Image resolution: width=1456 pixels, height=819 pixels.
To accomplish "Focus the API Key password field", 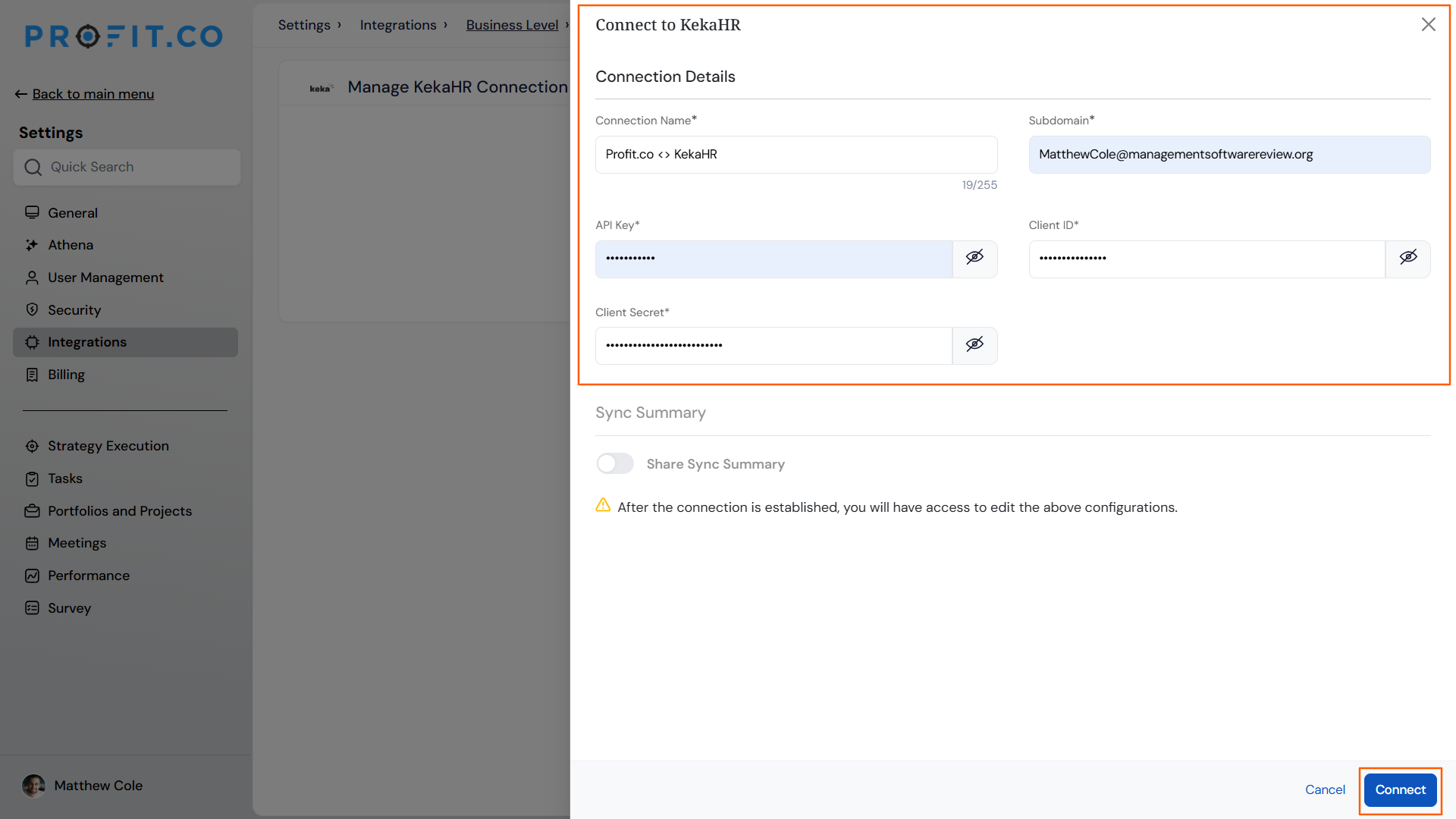I will [773, 259].
